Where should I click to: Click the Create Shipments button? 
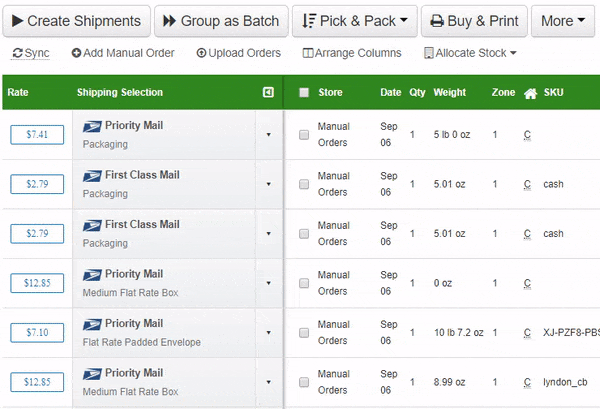pos(78,21)
